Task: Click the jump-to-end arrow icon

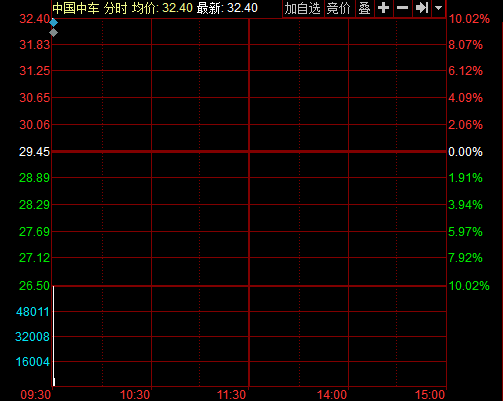Action: click(422, 8)
